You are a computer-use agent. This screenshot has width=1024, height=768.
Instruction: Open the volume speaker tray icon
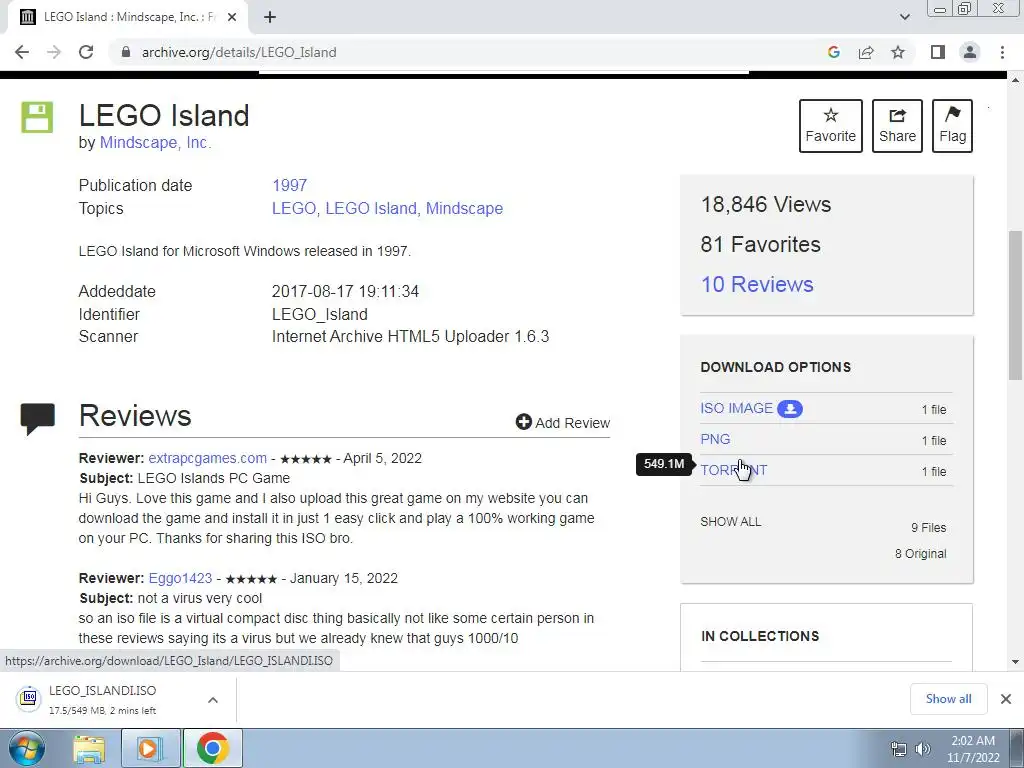pos(923,749)
